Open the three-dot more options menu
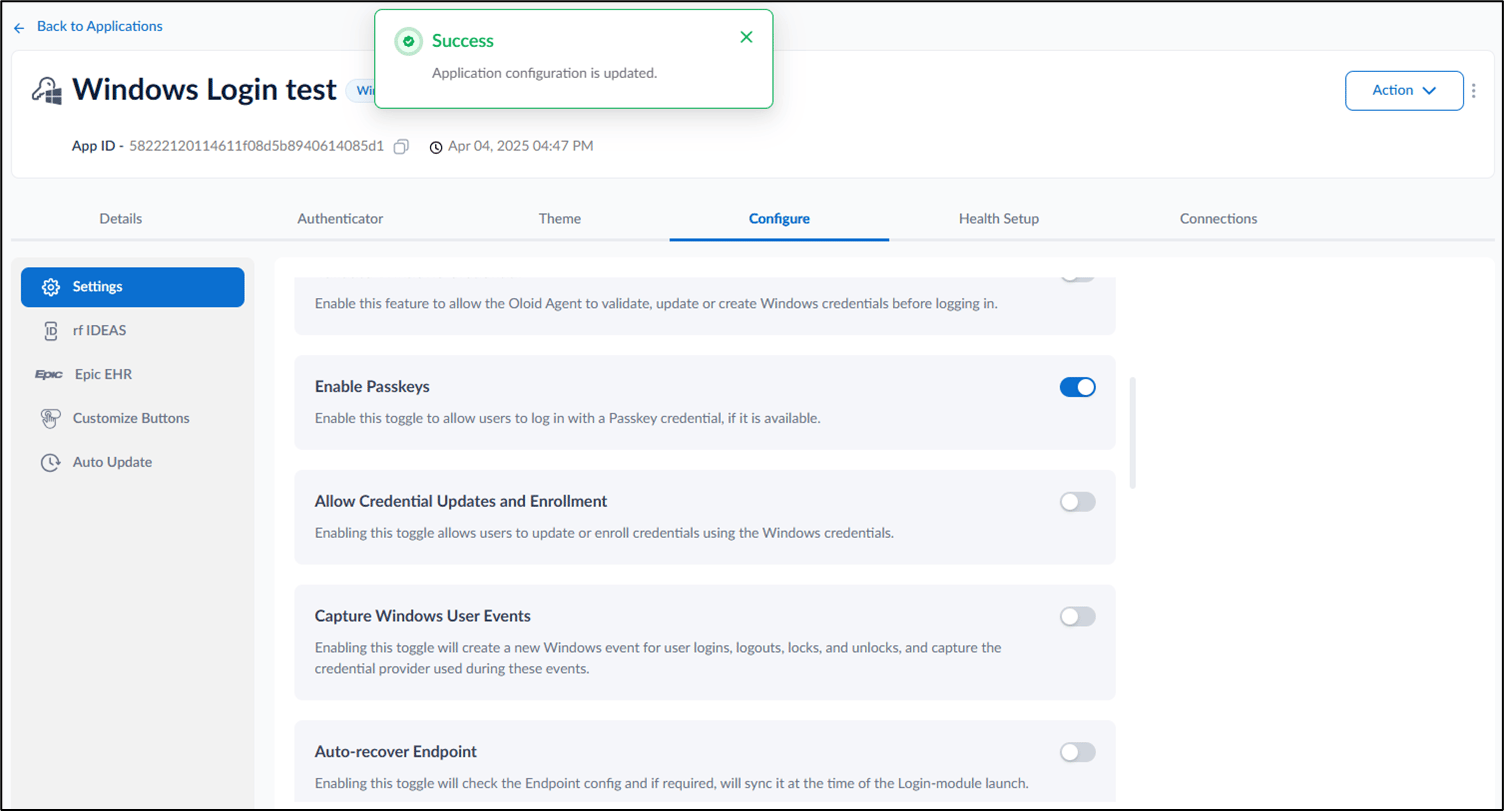1504x811 pixels. [x=1474, y=90]
